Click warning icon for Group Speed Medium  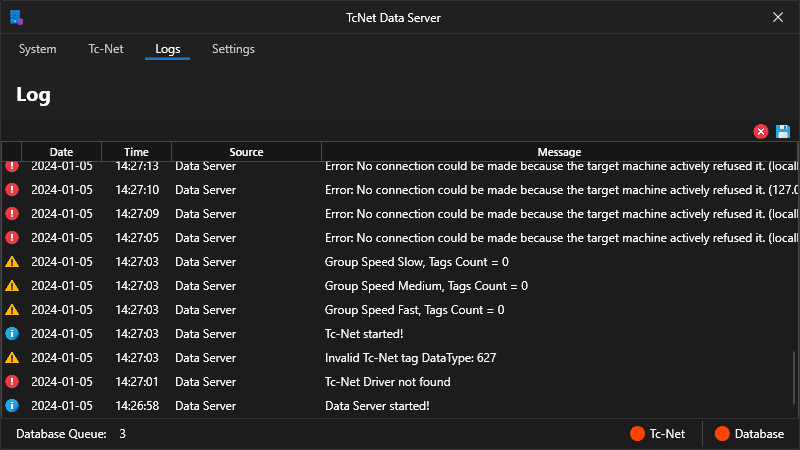12,286
